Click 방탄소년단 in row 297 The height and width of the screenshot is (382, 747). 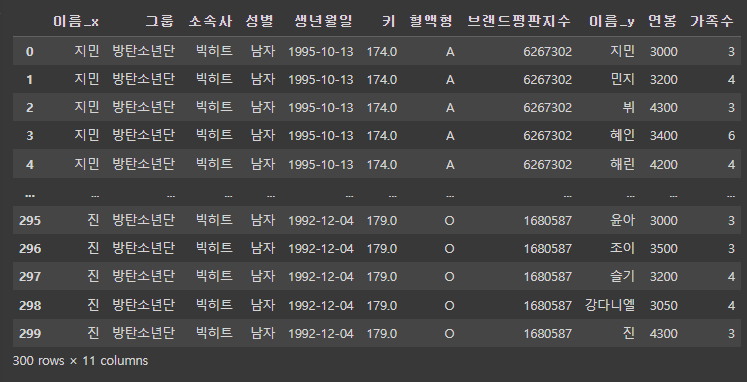click(143, 276)
